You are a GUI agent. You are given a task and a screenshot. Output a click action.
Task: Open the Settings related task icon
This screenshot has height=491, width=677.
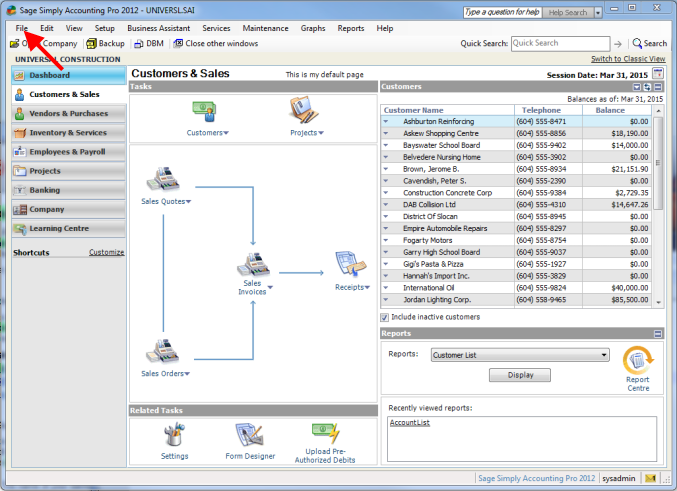174,434
